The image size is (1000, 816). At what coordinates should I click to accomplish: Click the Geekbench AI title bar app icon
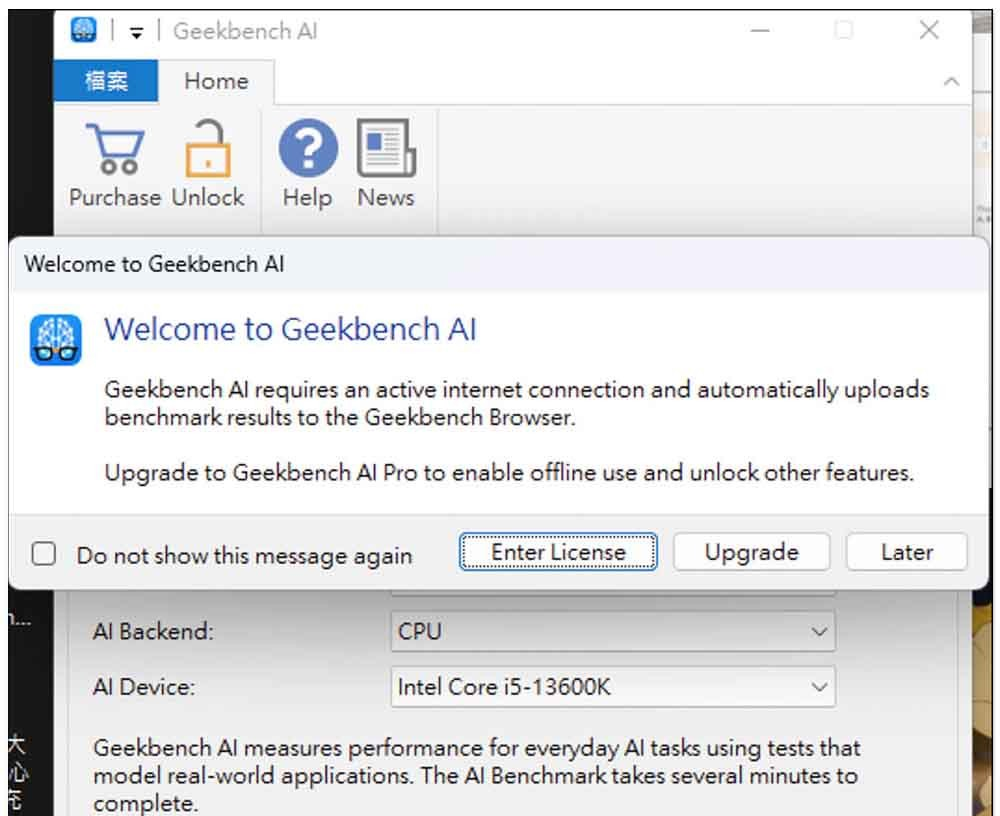click(x=84, y=30)
